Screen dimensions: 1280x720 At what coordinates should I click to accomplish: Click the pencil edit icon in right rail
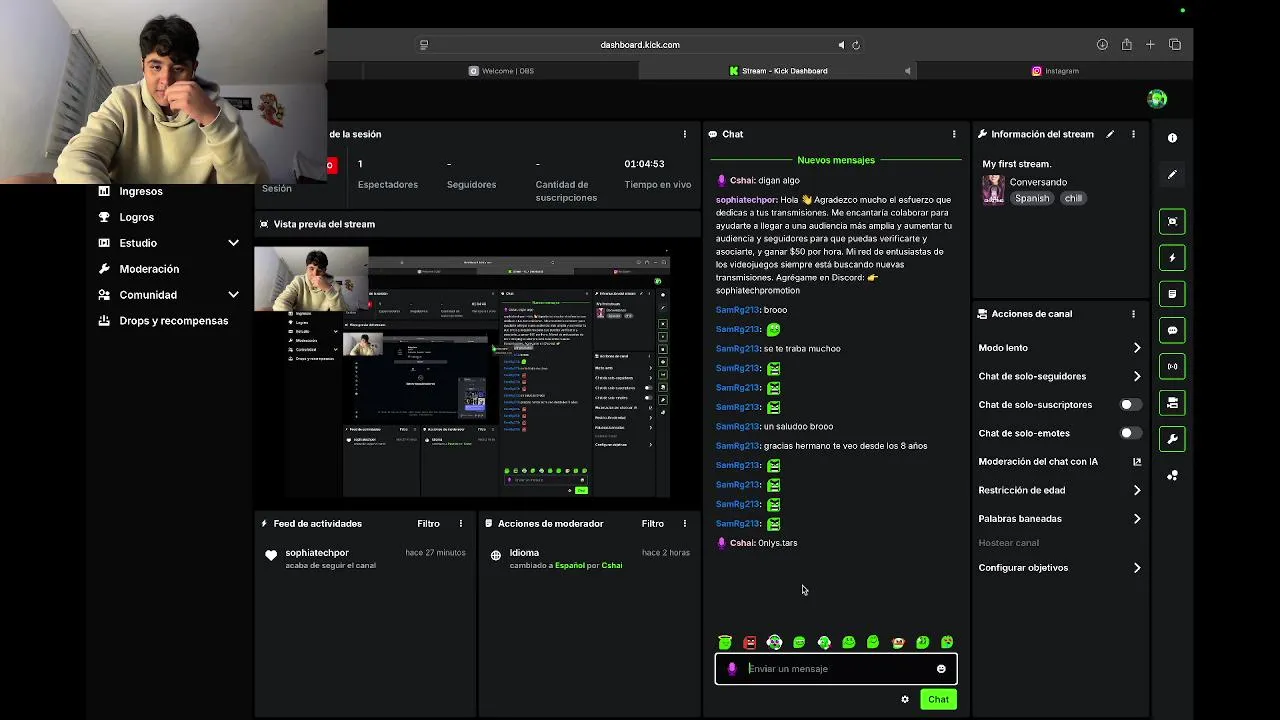pos(1172,174)
